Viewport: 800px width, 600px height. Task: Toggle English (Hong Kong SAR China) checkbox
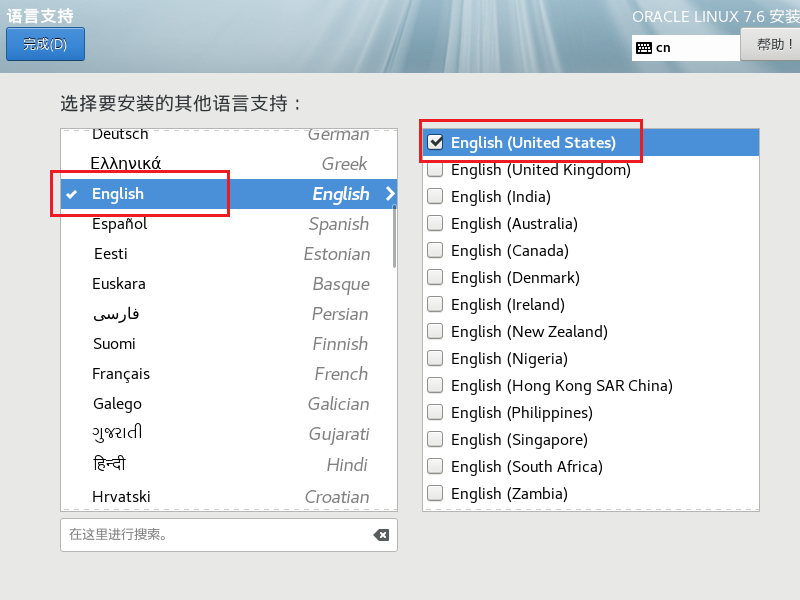pyautogui.click(x=435, y=386)
